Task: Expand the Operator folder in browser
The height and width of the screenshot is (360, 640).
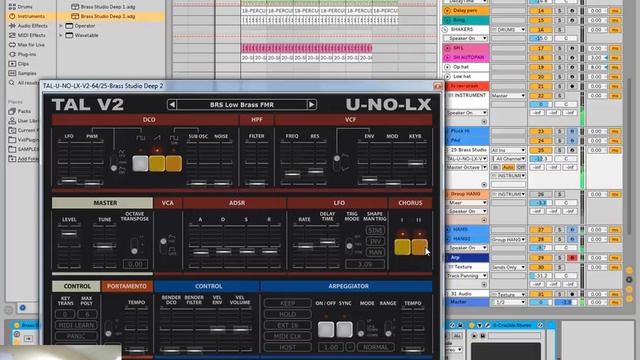Action: coord(61,26)
